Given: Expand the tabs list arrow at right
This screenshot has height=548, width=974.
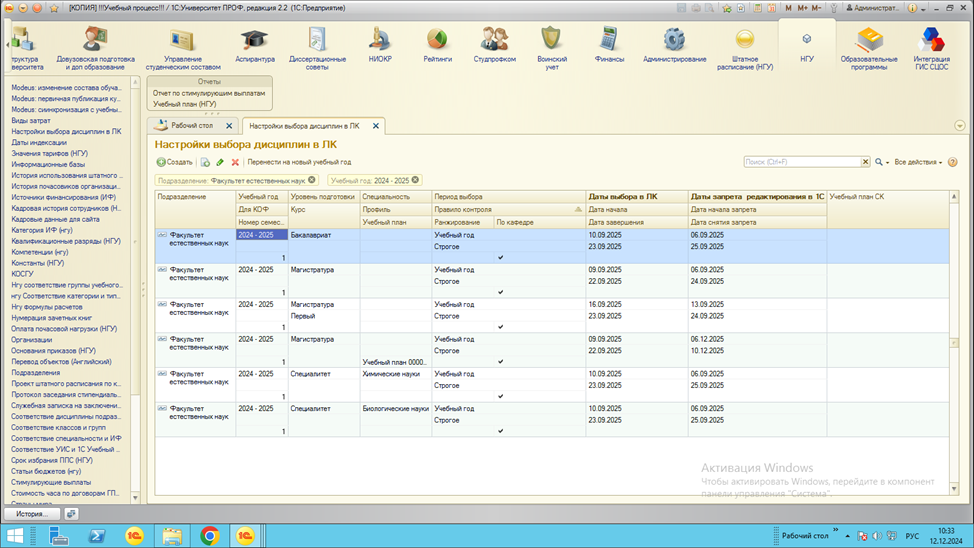Looking at the screenshot, I should [x=960, y=126].
